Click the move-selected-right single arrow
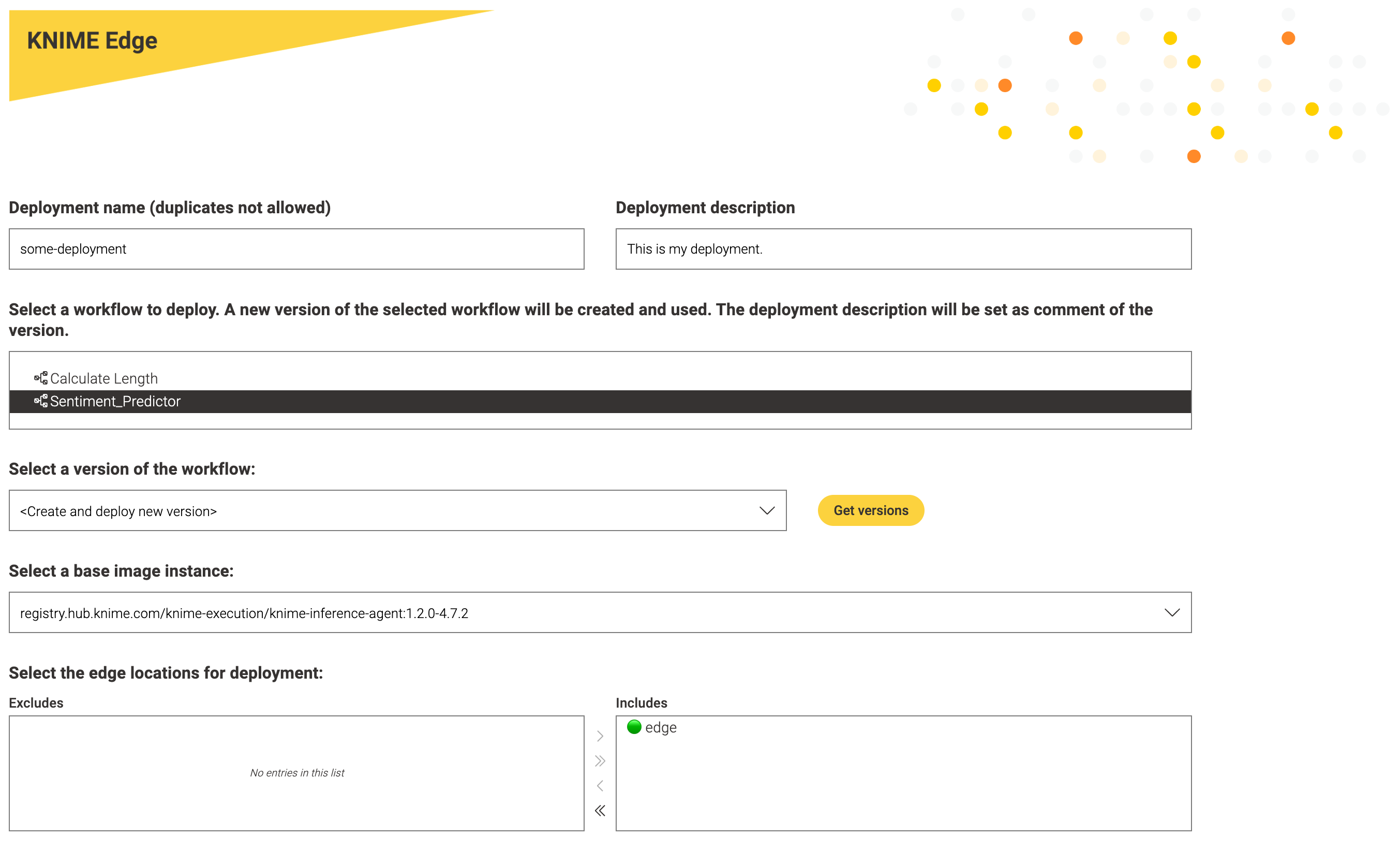 (x=600, y=736)
